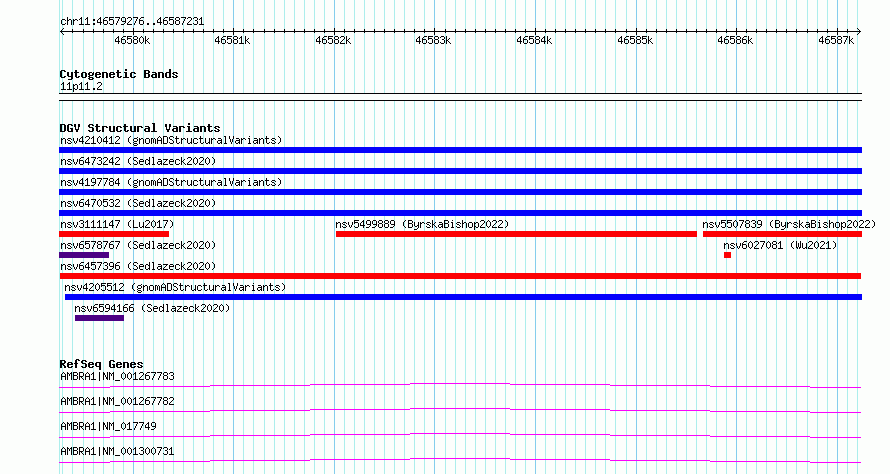Viewport: 890px width, 474px height.
Task: Click the purple bar under nsv6594166
Action: click(x=99, y=318)
